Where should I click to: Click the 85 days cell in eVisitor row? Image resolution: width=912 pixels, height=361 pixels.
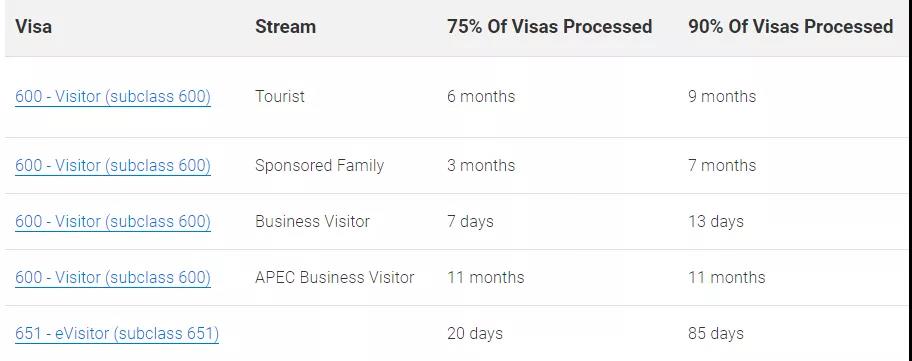tap(716, 334)
